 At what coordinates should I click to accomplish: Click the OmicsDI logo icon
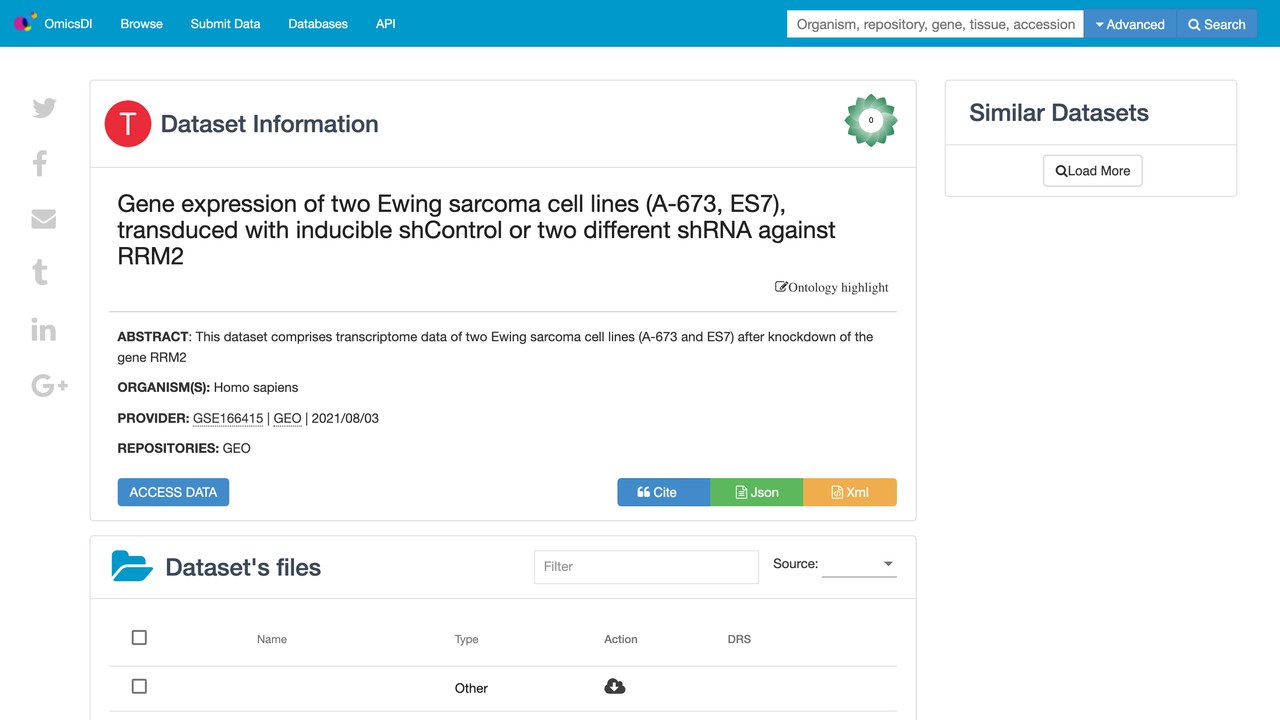click(25, 23)
